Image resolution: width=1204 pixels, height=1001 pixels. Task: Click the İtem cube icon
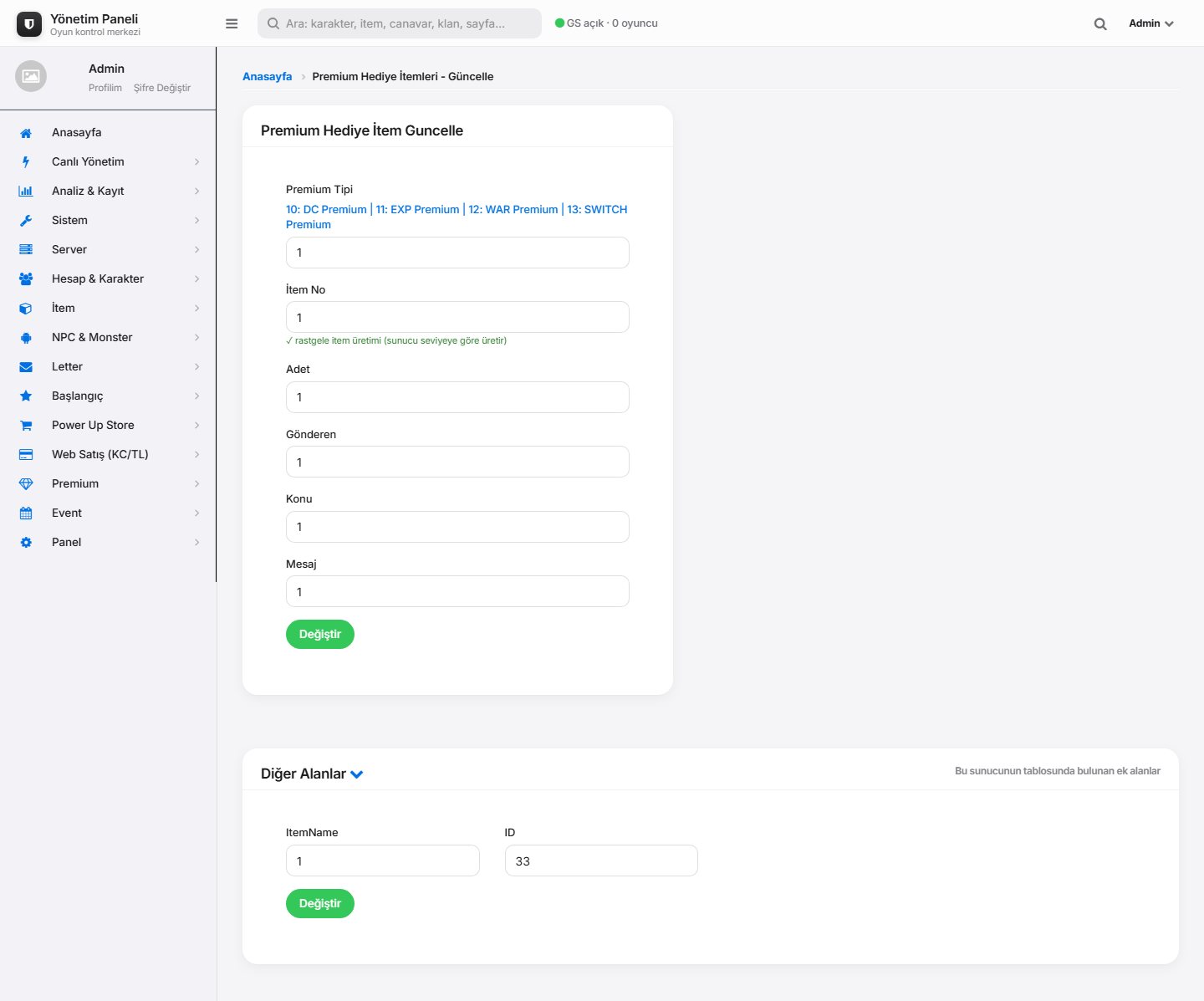pyautogui.click(x=26, y=309)
